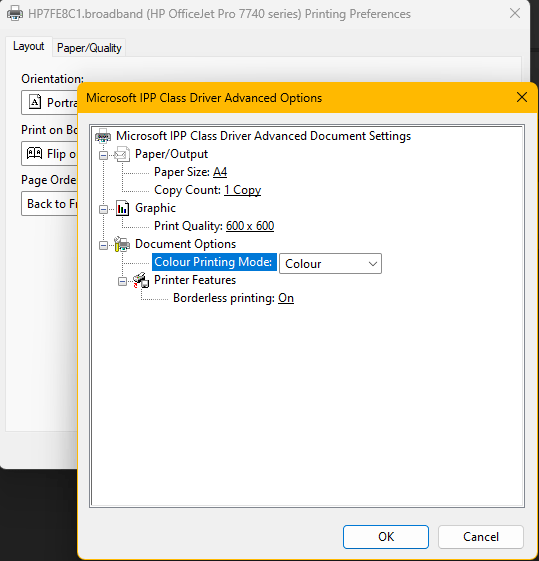Click the printer icon in Printing Preferences title bar
Image resolution: width=539 pixels, height=561 pixels.
point(15,14)
